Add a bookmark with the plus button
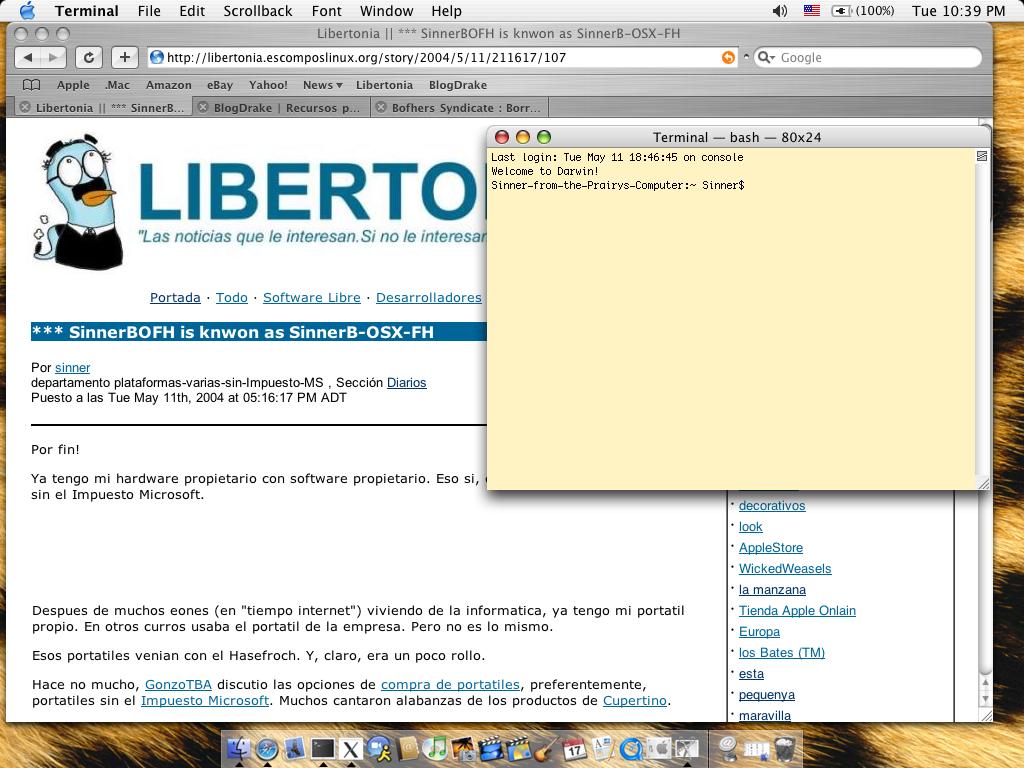The image size is (1024, 768). point(125,57)
